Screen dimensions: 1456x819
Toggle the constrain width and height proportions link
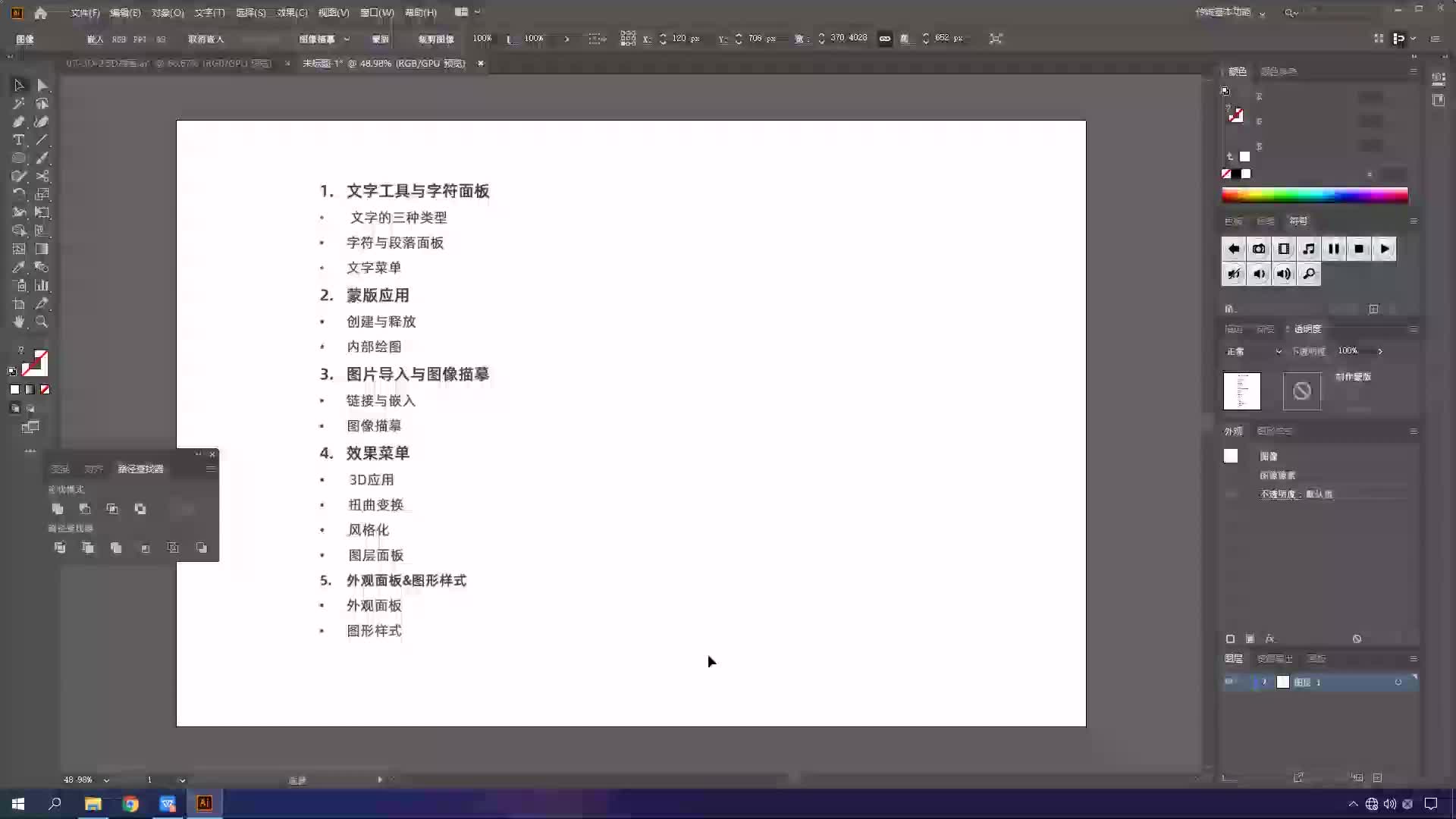pos(885,39)
